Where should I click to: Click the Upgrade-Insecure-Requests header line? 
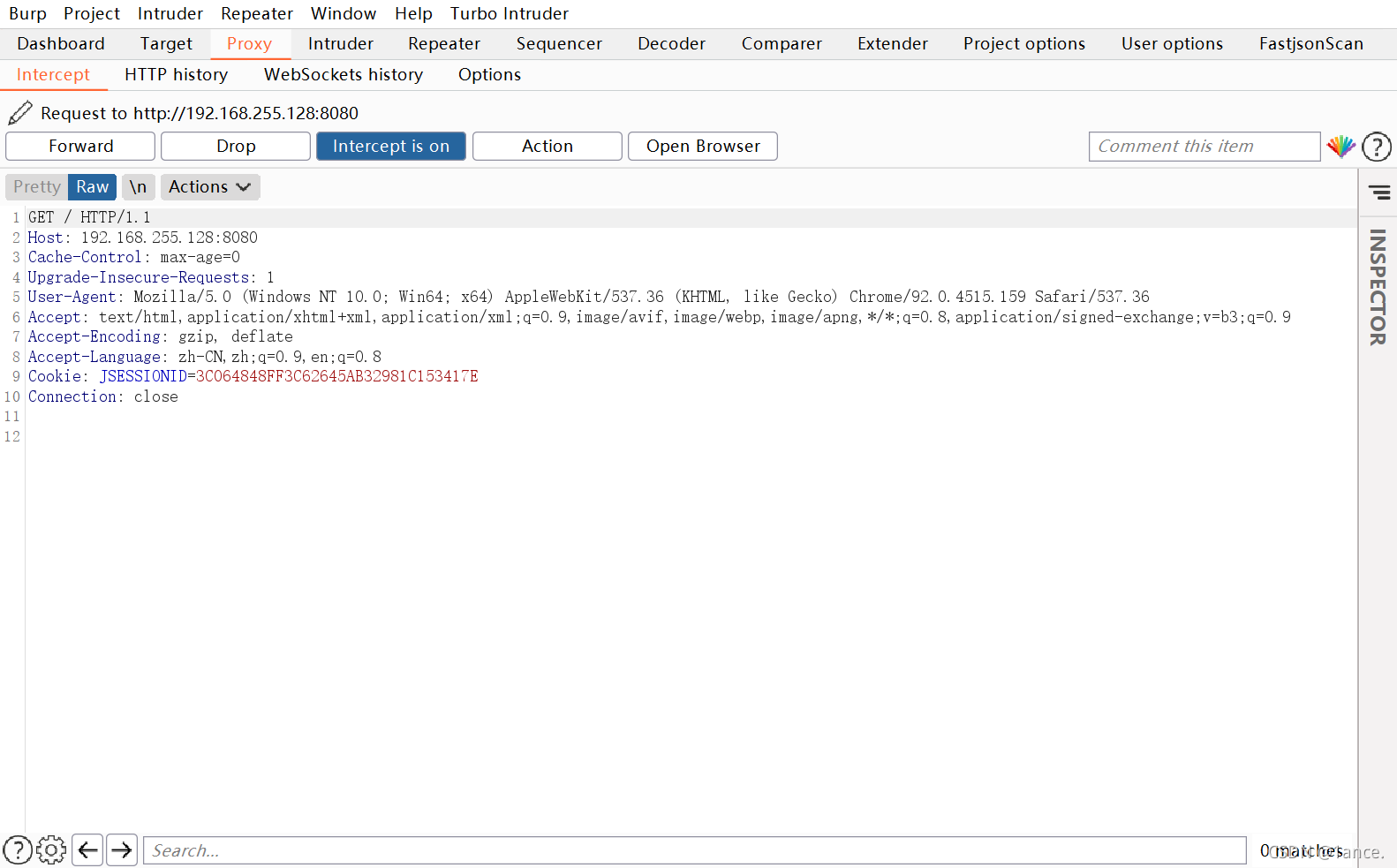[x=151, y=277]
